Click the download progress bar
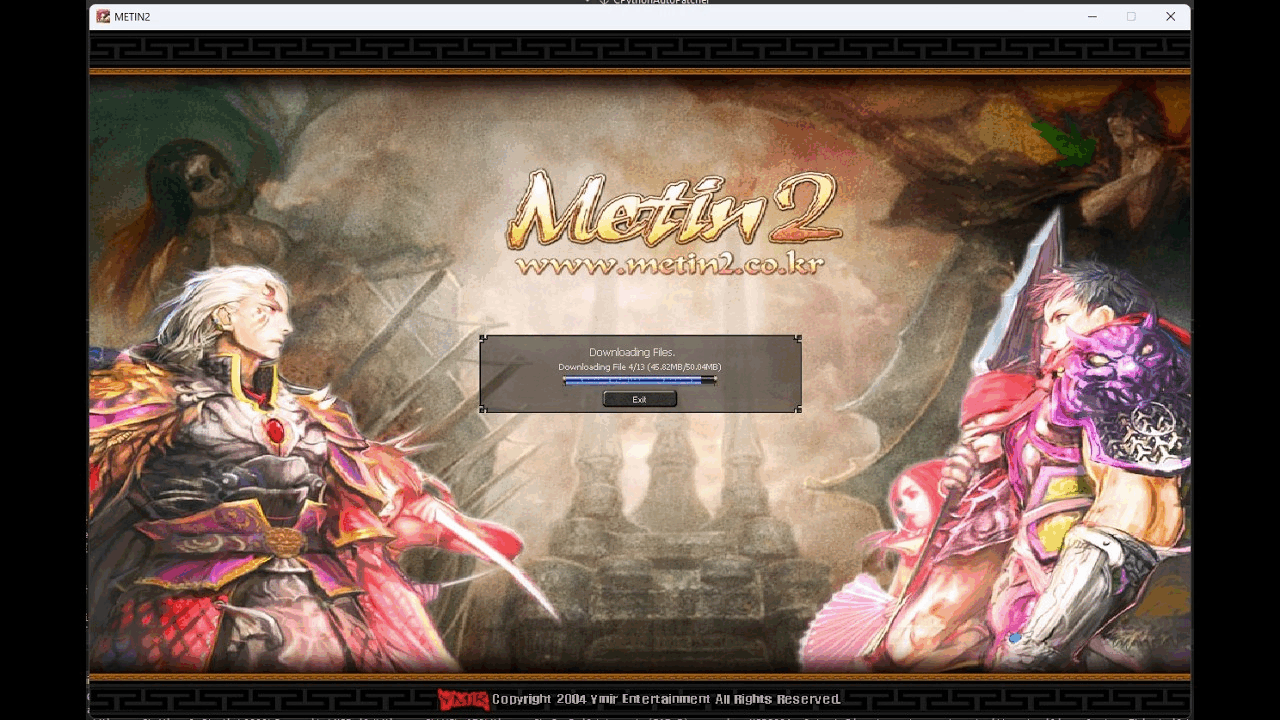 tap(640, 380)
